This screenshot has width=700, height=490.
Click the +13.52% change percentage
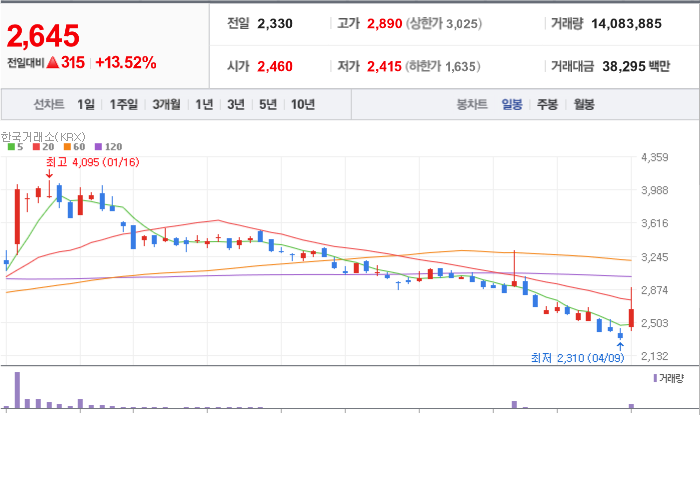tap(126, 62)
